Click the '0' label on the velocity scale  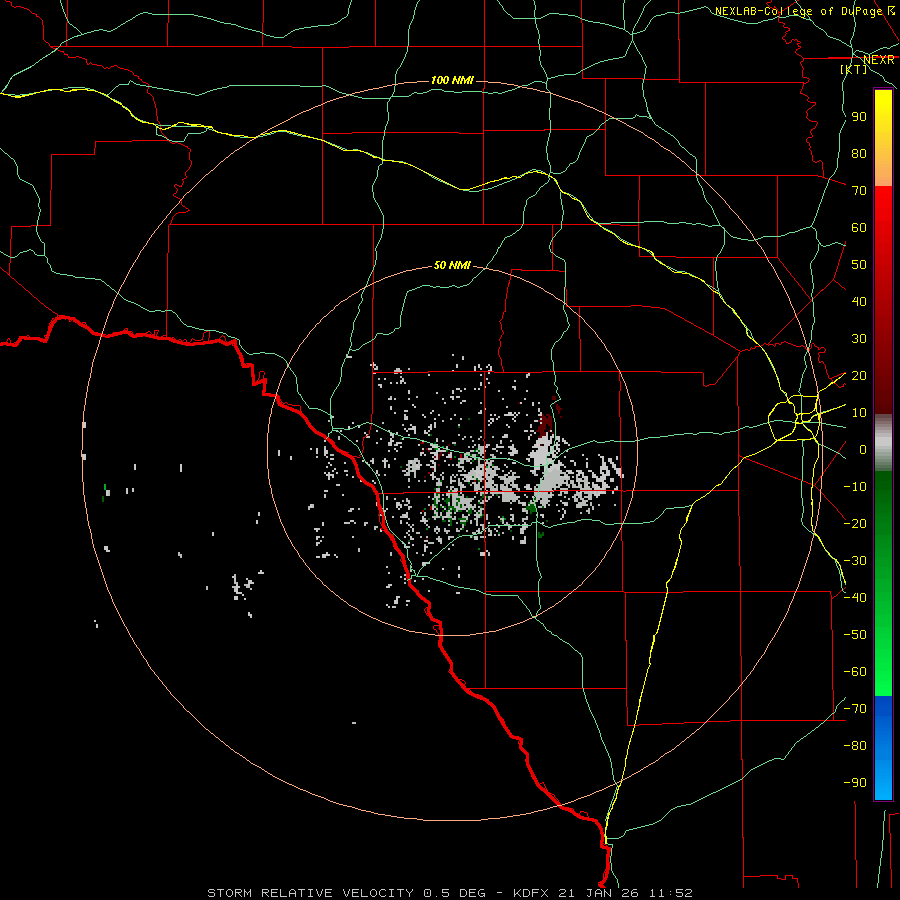(x=863, y=450)
